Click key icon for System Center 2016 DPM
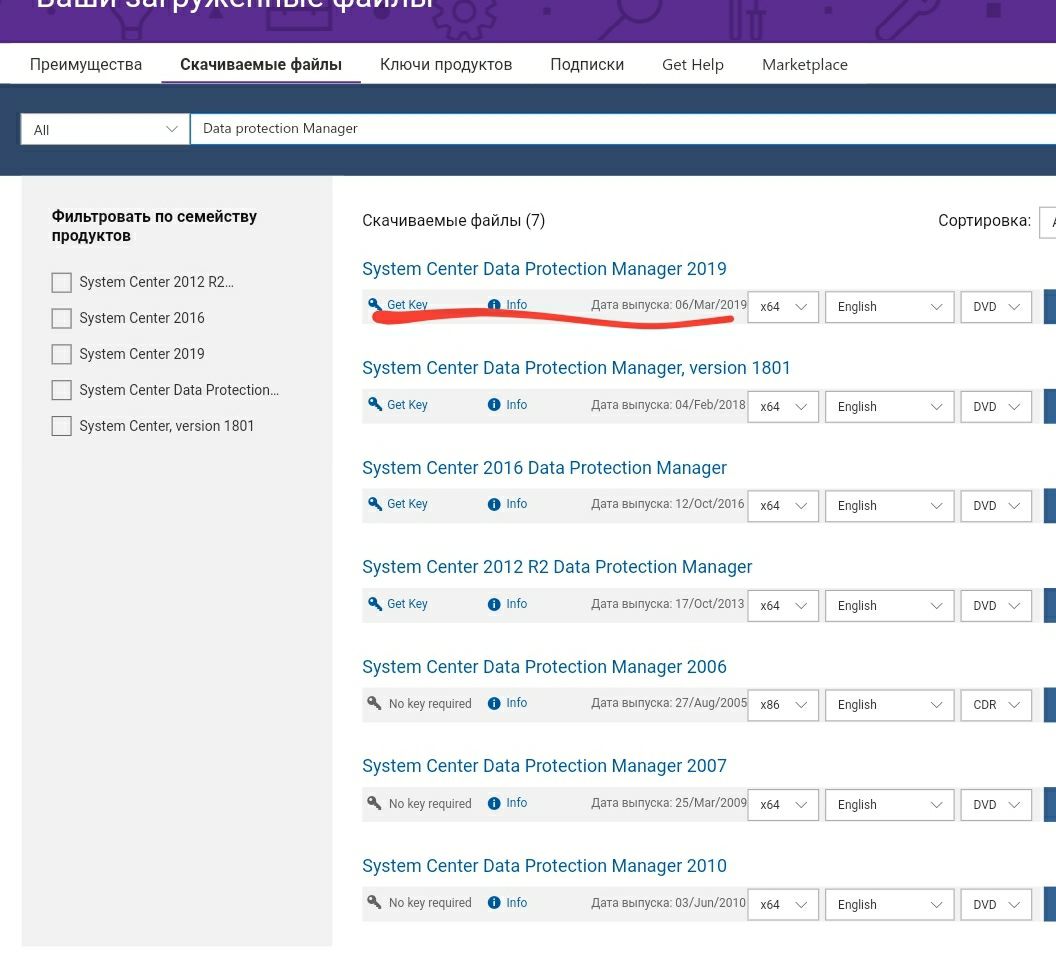This screenshot has width=1056, height=961. point(375,503)
